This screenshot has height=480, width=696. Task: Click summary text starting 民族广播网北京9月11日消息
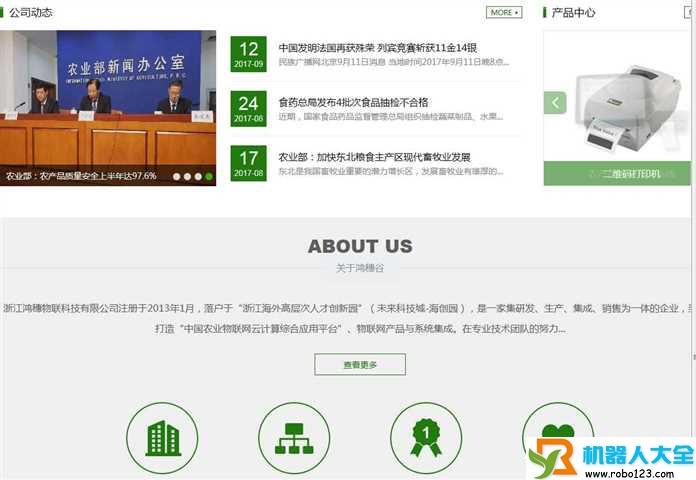point(394,62)
